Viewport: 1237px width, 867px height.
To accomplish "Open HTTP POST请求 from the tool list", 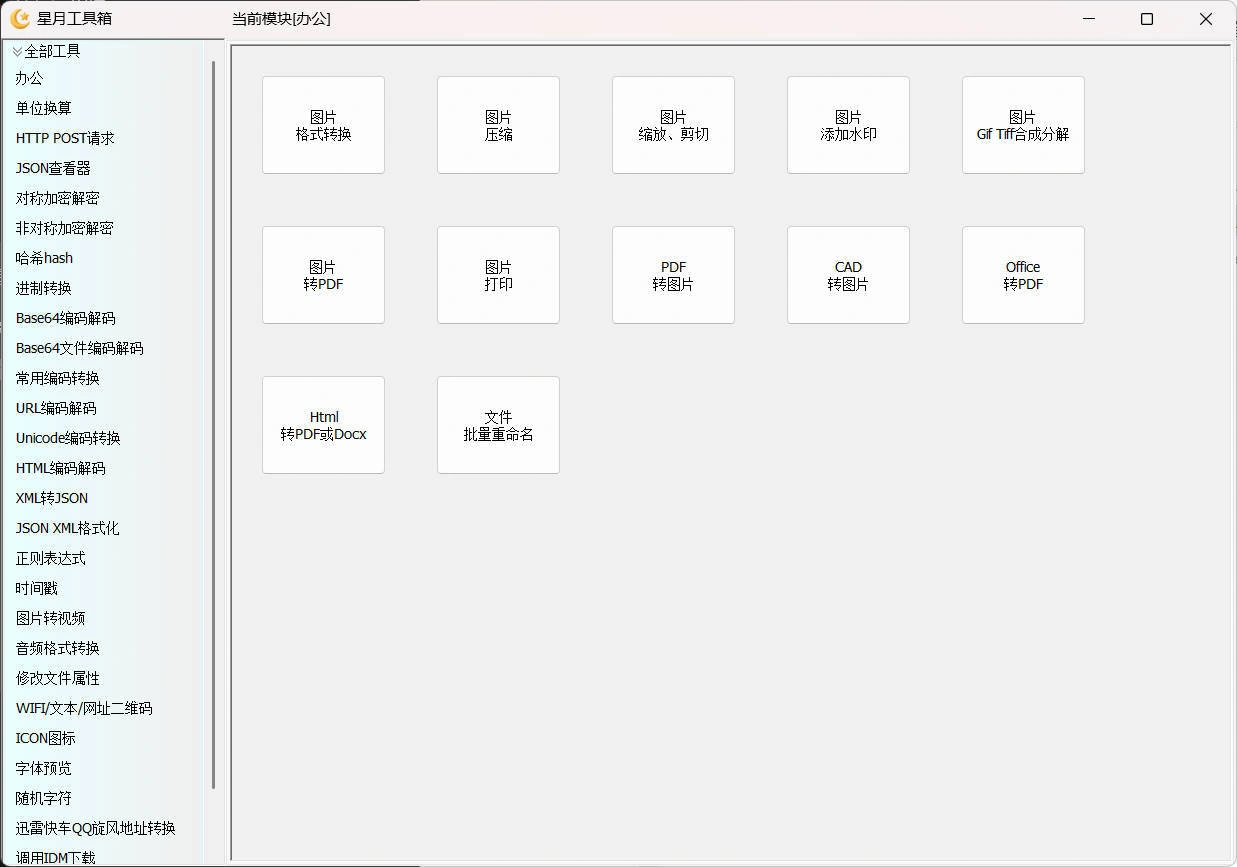I will pyautogui.click(x=65, y=138).
